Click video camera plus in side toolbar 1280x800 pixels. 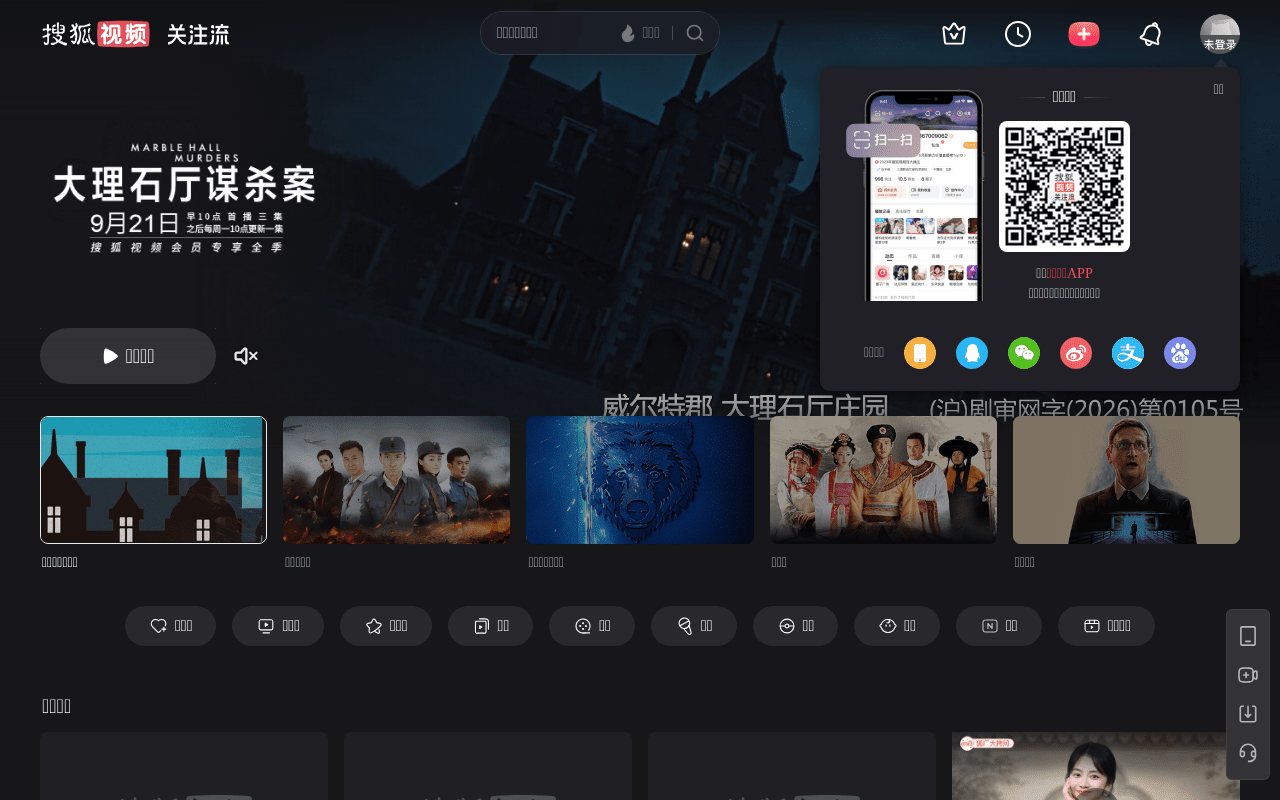tap(1248, 675)
